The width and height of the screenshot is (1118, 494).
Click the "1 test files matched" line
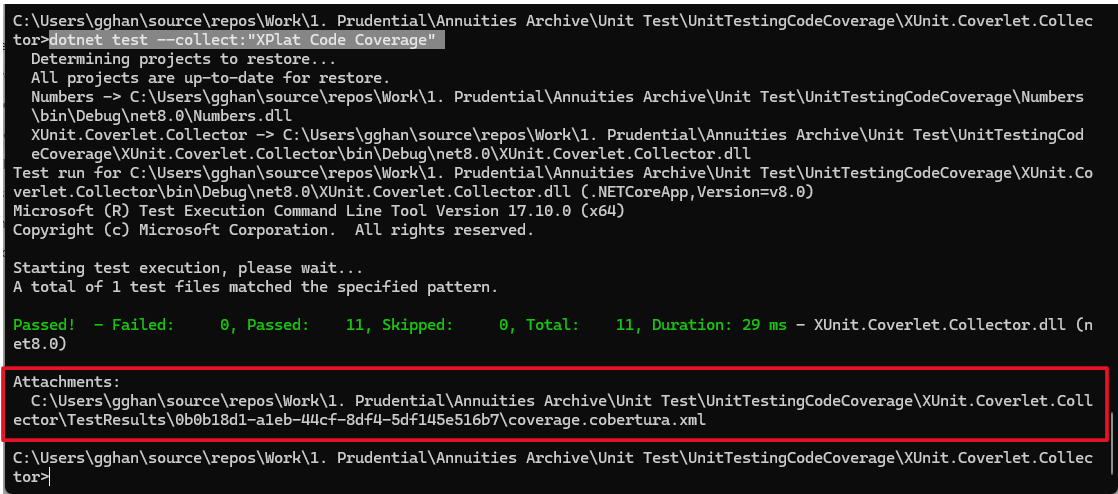255,287
